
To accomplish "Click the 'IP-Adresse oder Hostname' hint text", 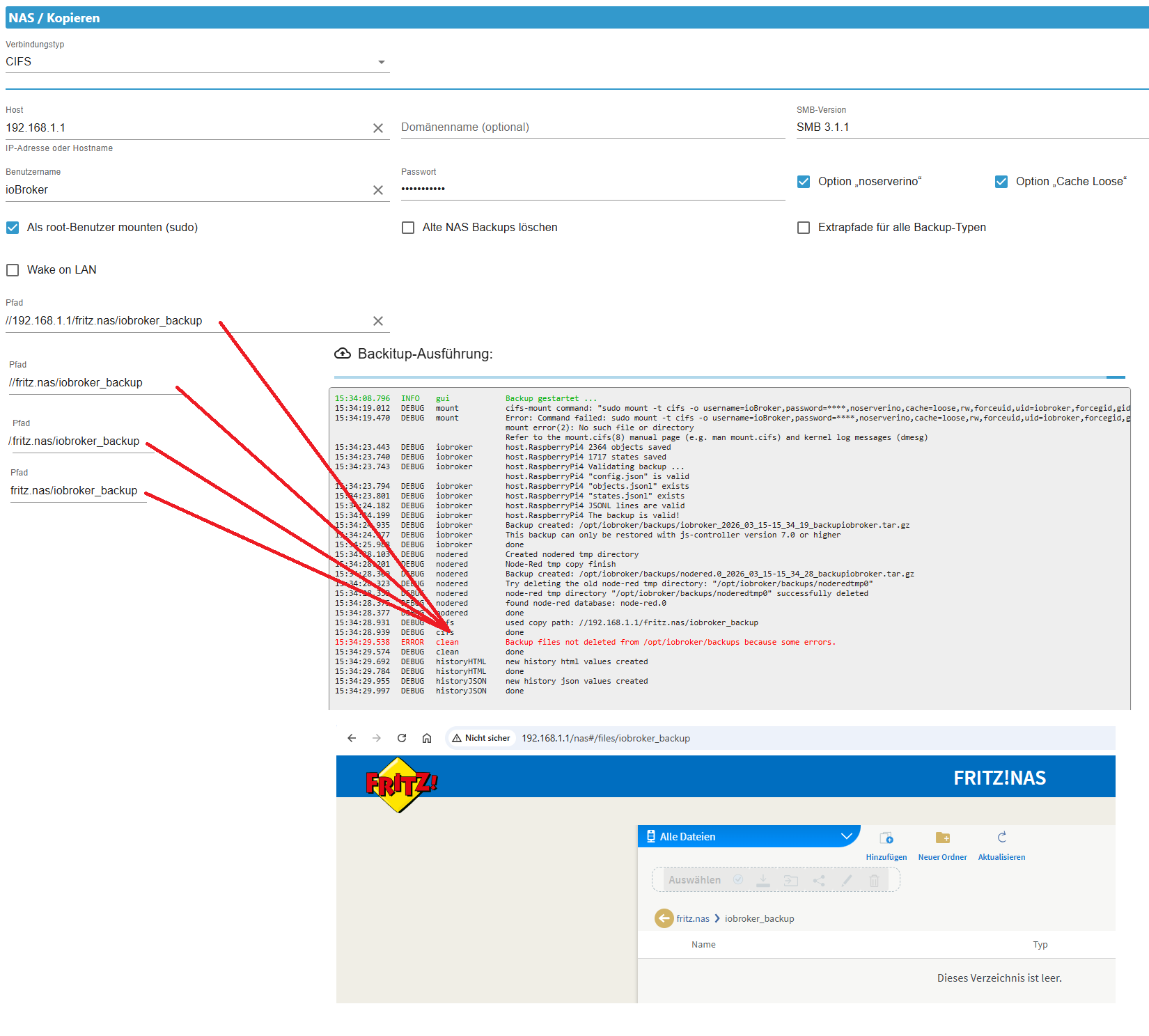I will 59,148.
